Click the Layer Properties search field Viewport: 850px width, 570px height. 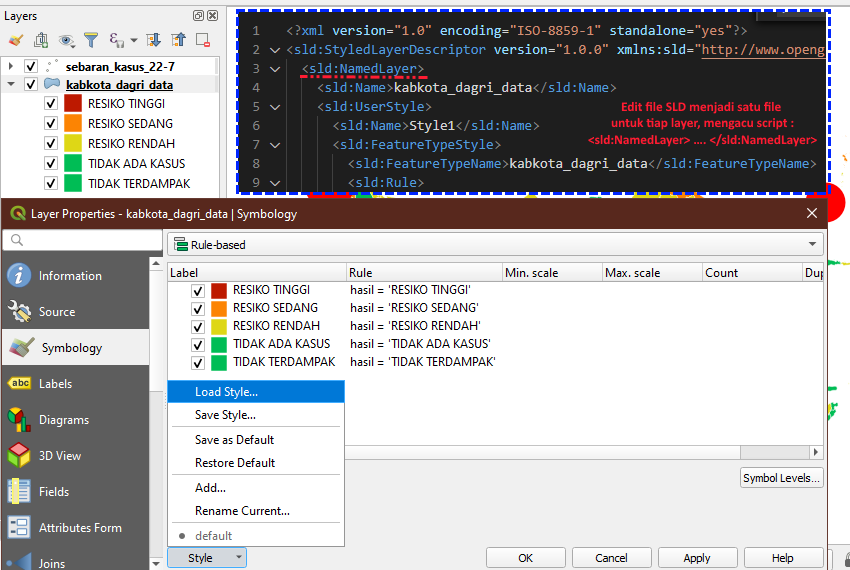[83, 240]
